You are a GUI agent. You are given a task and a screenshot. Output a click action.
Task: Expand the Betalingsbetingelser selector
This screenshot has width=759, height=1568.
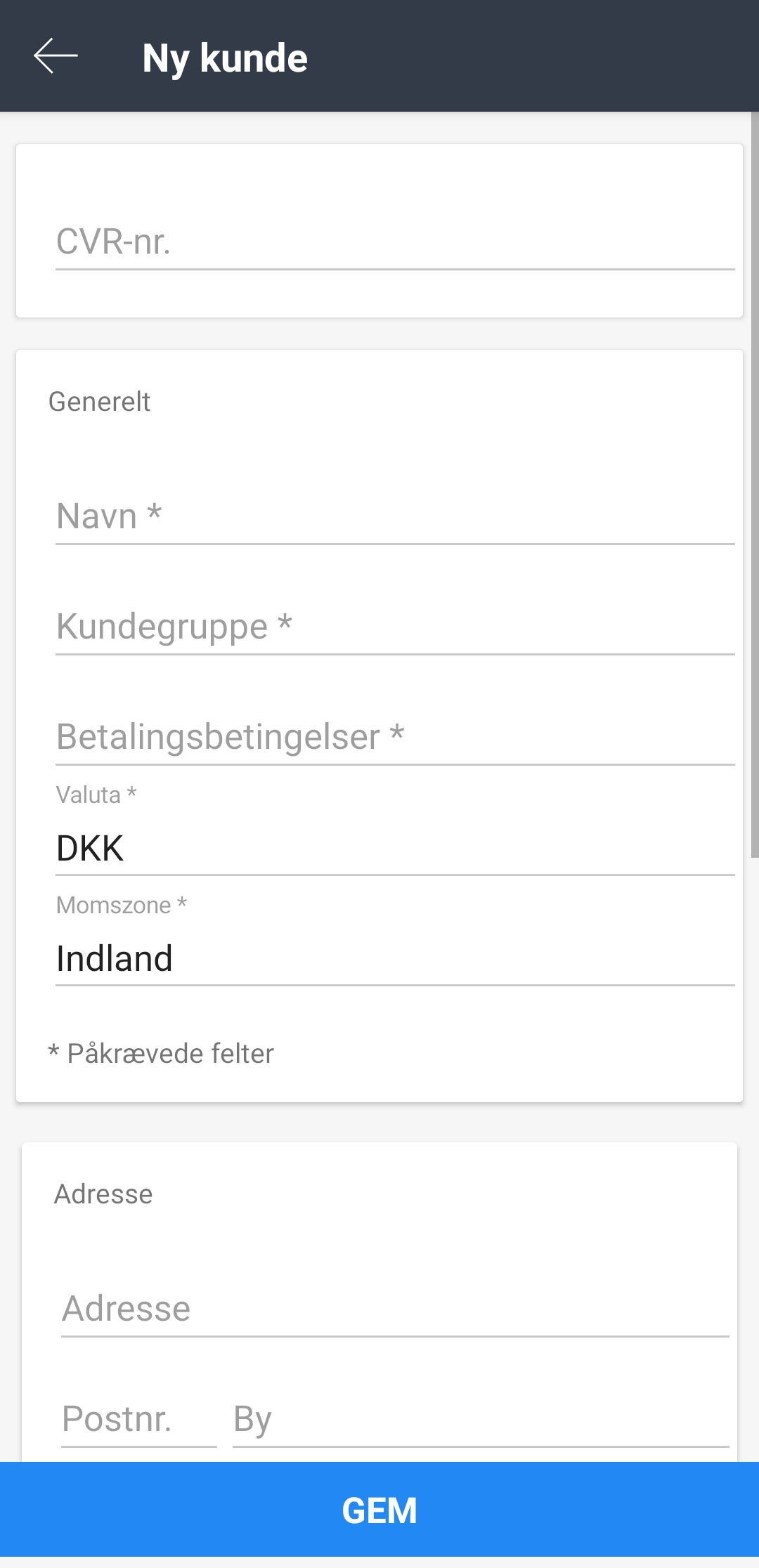point(394,738)
